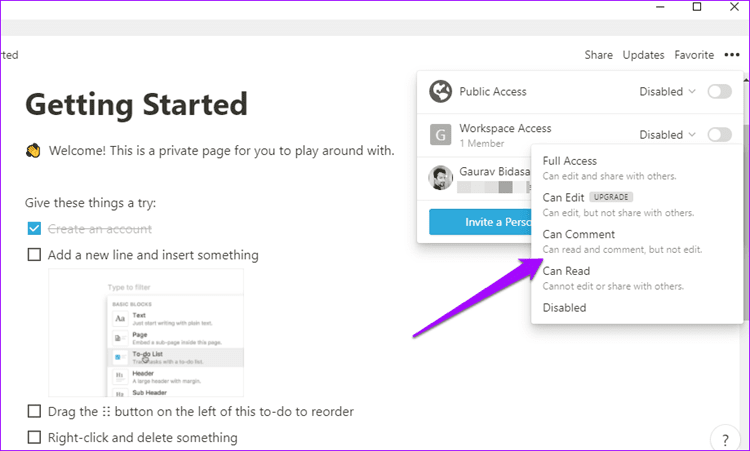Viewport: 750px width, 451px height.
Task: Maximize the Notion window
Action: pos(697,7)
